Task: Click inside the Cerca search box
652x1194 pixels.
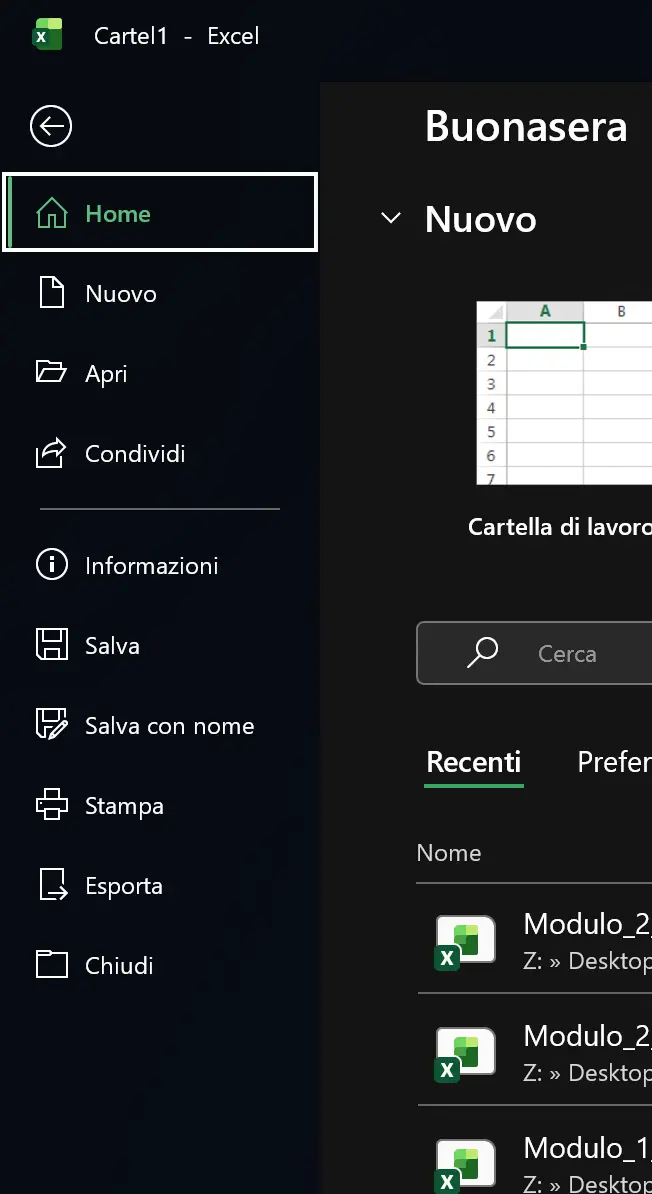Action: (x=560, y=653)
